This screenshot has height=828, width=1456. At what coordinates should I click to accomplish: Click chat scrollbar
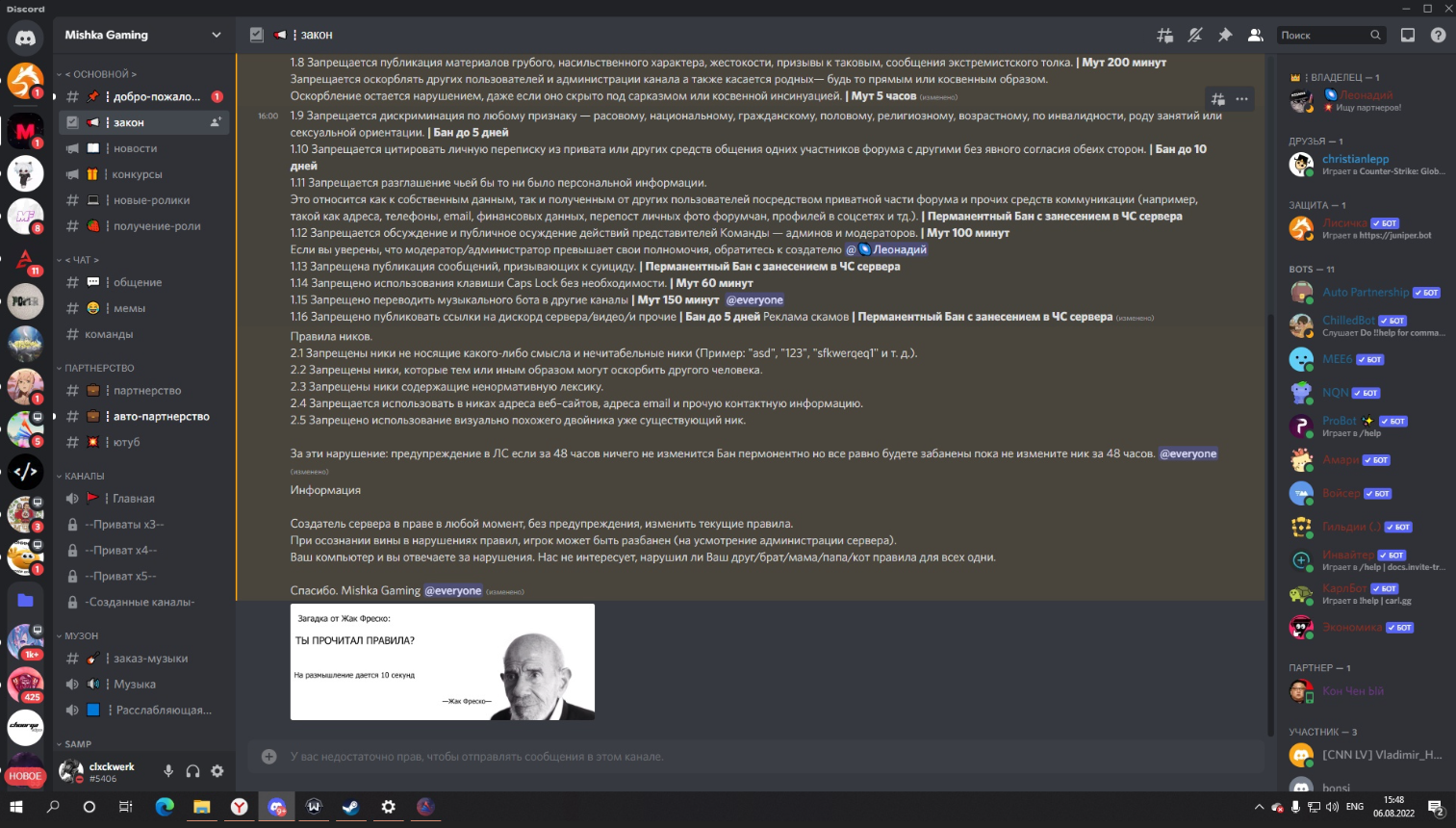point(1269,524)
